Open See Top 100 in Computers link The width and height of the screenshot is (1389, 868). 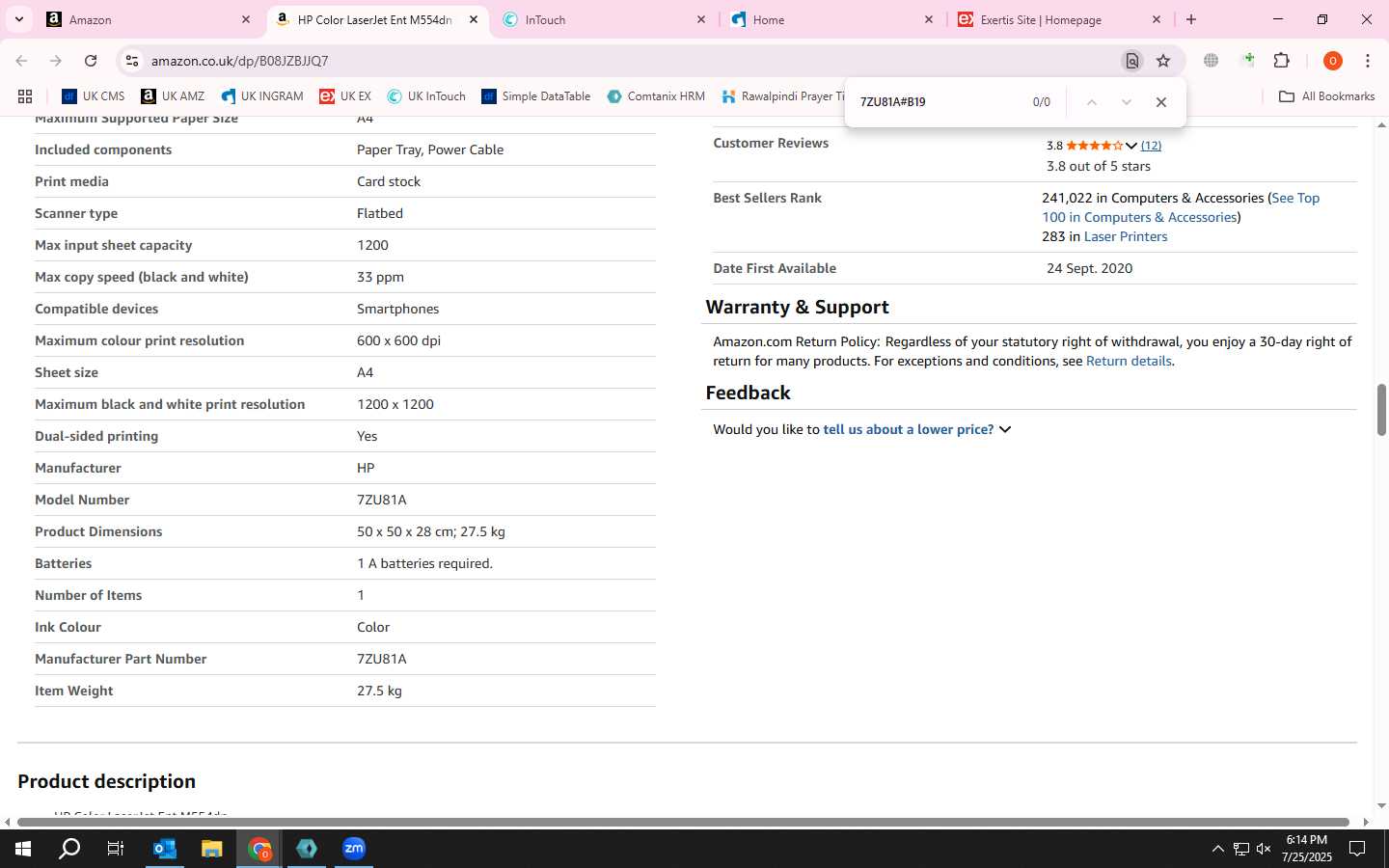point(1181,207)
